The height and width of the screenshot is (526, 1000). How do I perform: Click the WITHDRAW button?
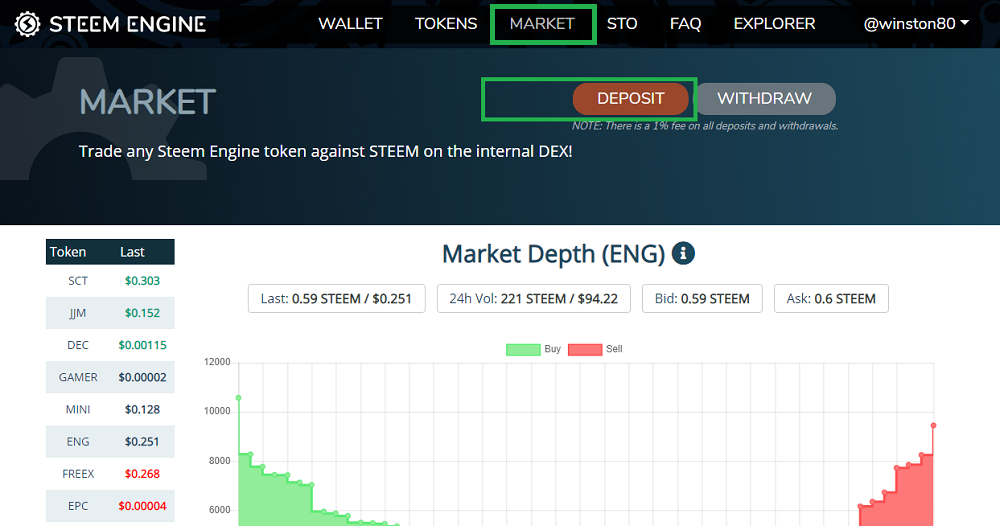[x=765, y=99]
